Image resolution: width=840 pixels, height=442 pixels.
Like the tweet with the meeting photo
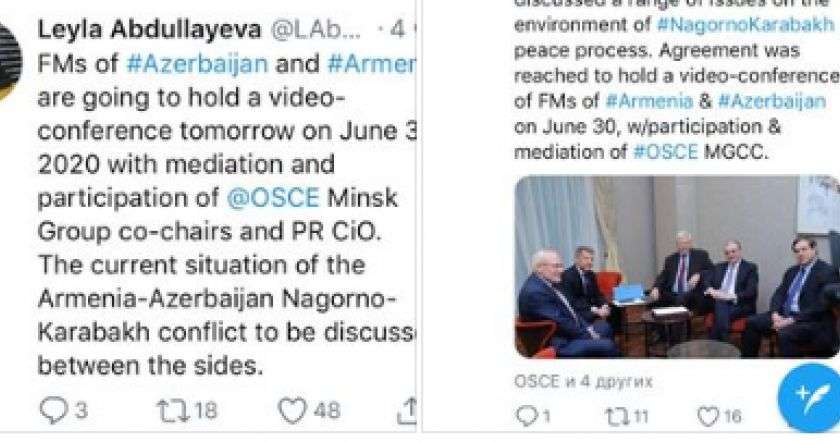click(x=719, y=416)
